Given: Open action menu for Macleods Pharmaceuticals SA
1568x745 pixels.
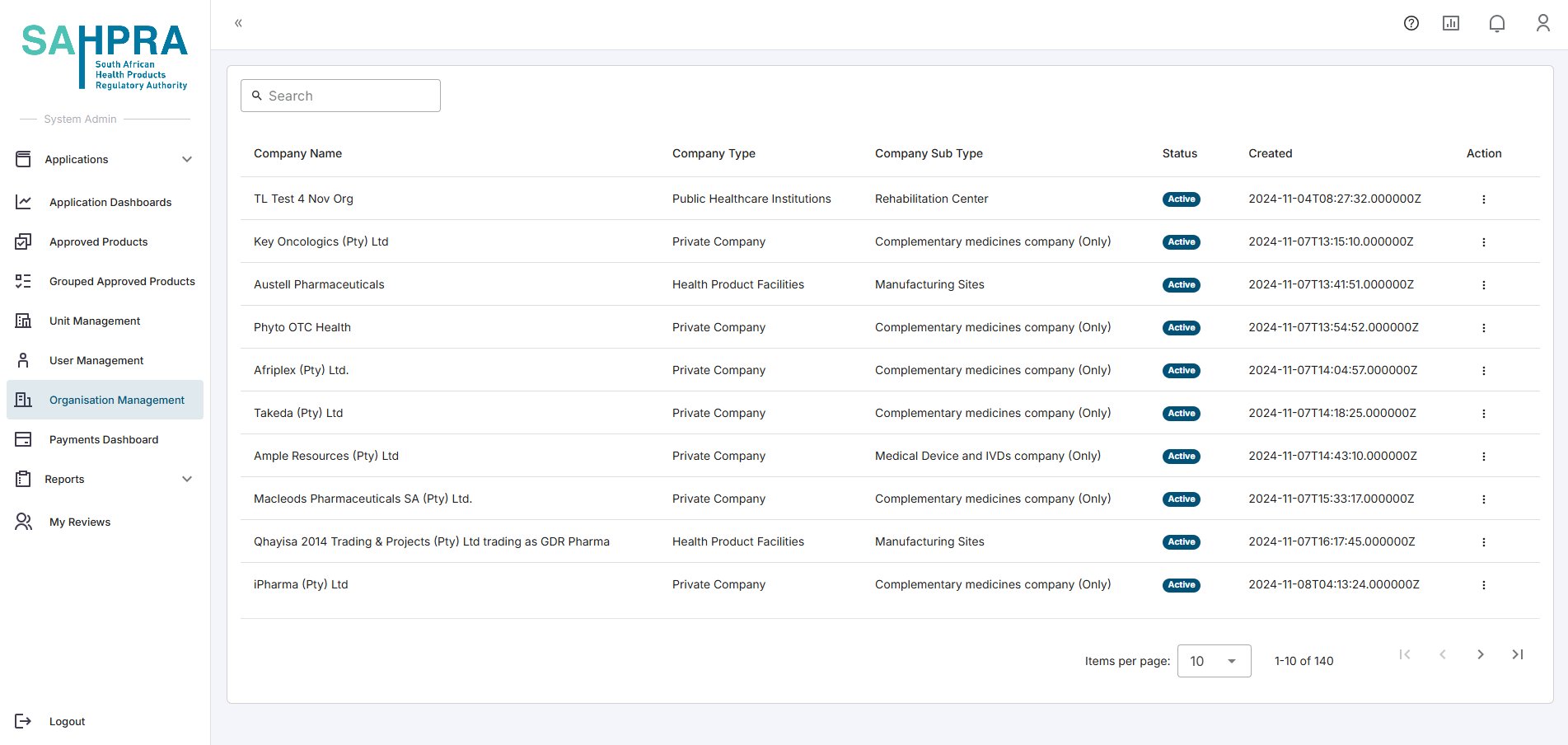Looking at the screenshot, I should 1484,499.
